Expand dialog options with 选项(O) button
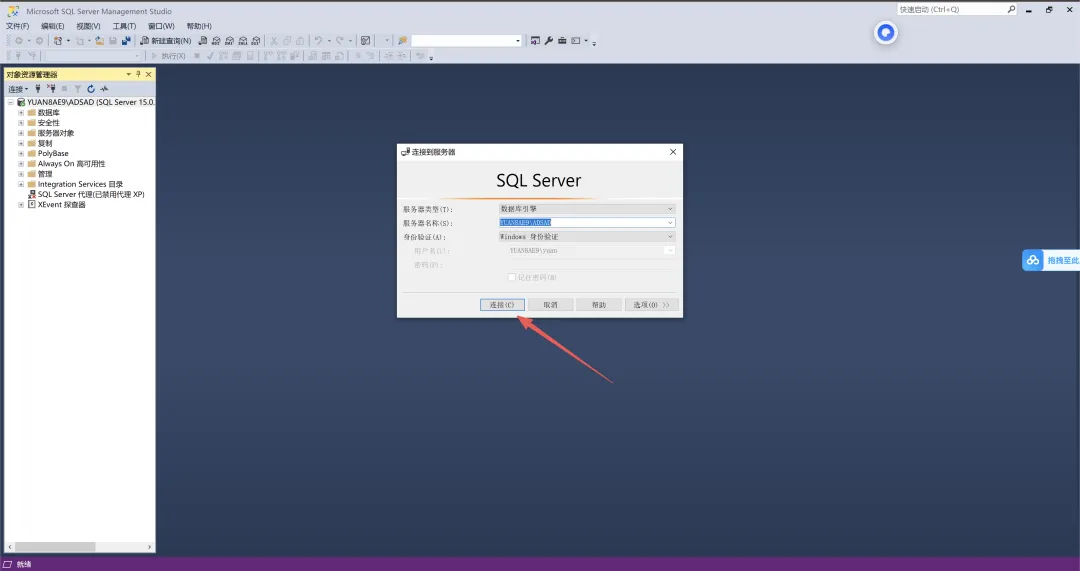This screenshot has width=1080, height=571. pos(652,304)
